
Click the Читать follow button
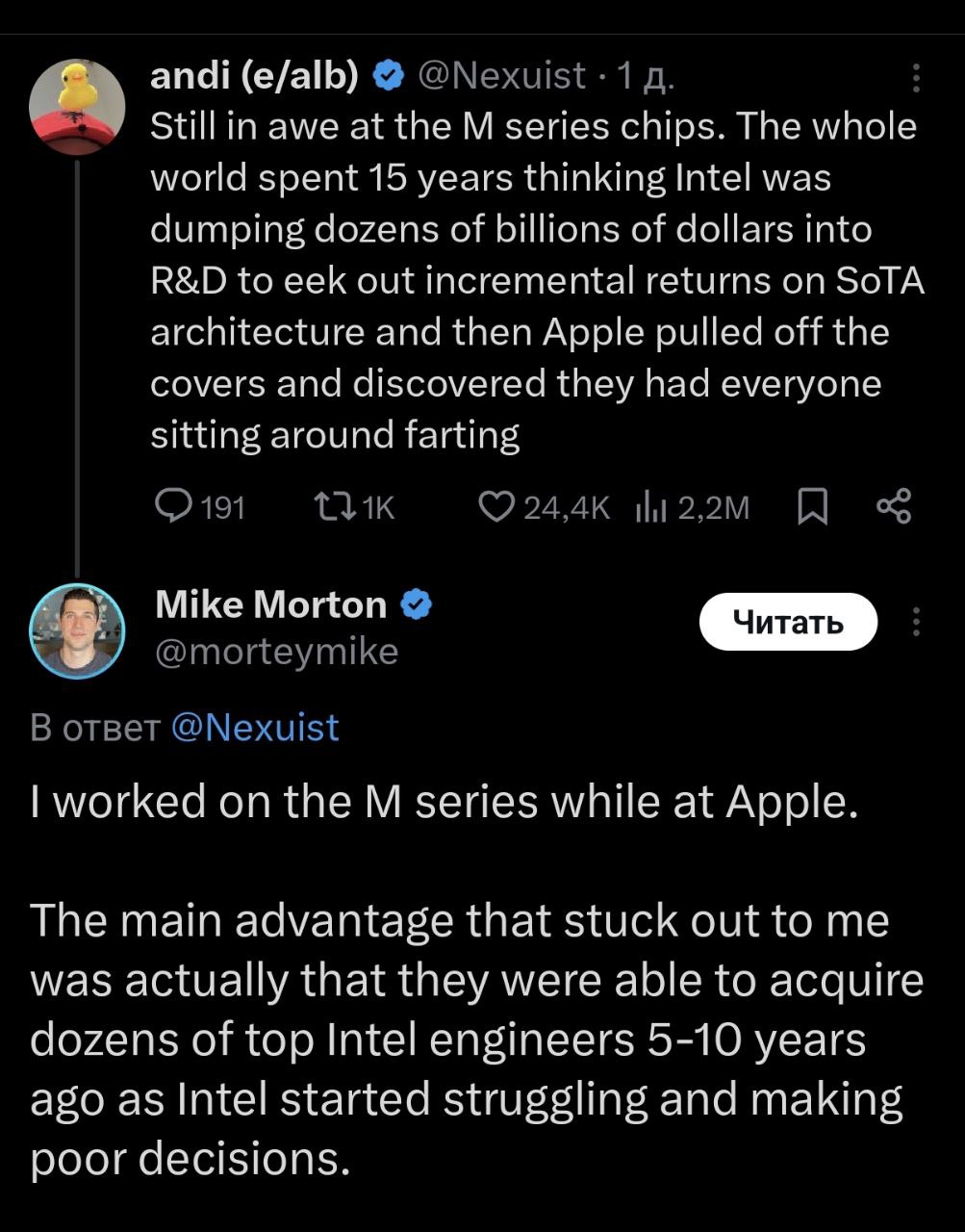(789, 622)
